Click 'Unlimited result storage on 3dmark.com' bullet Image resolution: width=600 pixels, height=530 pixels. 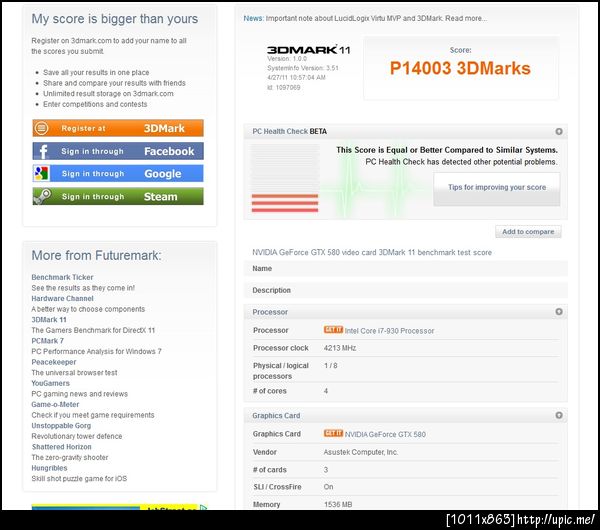click(x=108, y=94)
